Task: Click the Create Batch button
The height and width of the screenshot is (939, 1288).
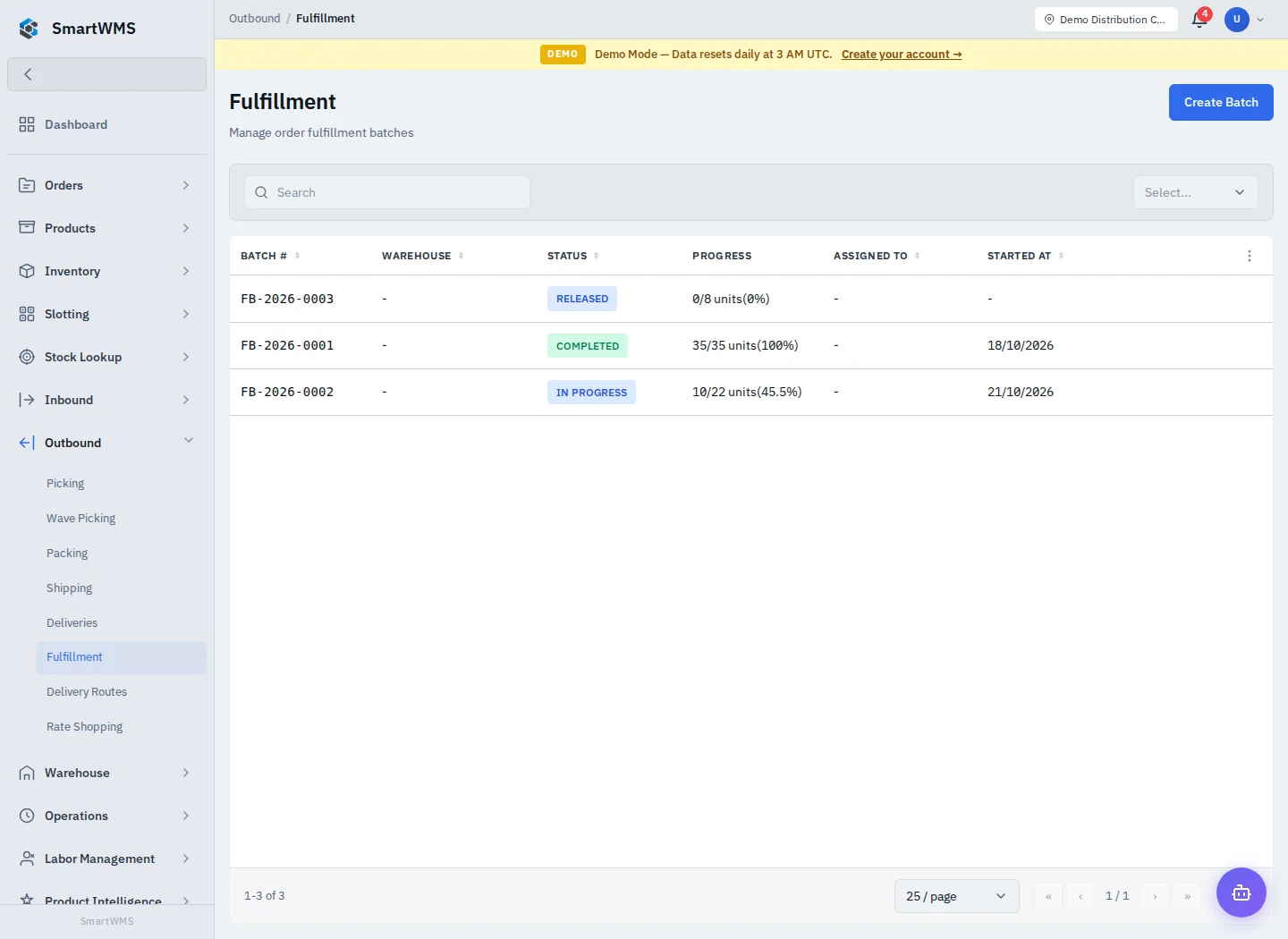Action: point(1221,102)
